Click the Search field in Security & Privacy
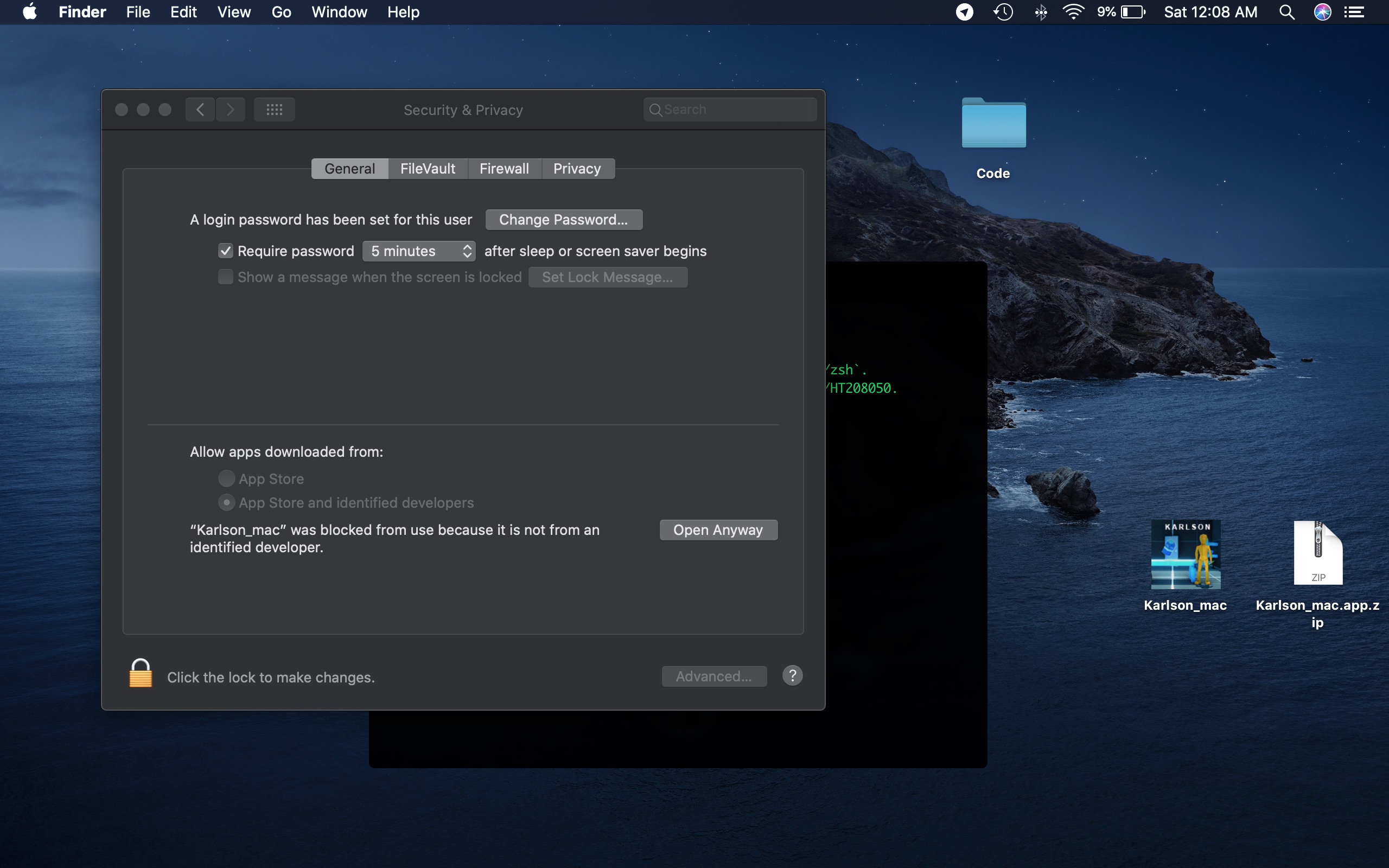 point(730,109)
